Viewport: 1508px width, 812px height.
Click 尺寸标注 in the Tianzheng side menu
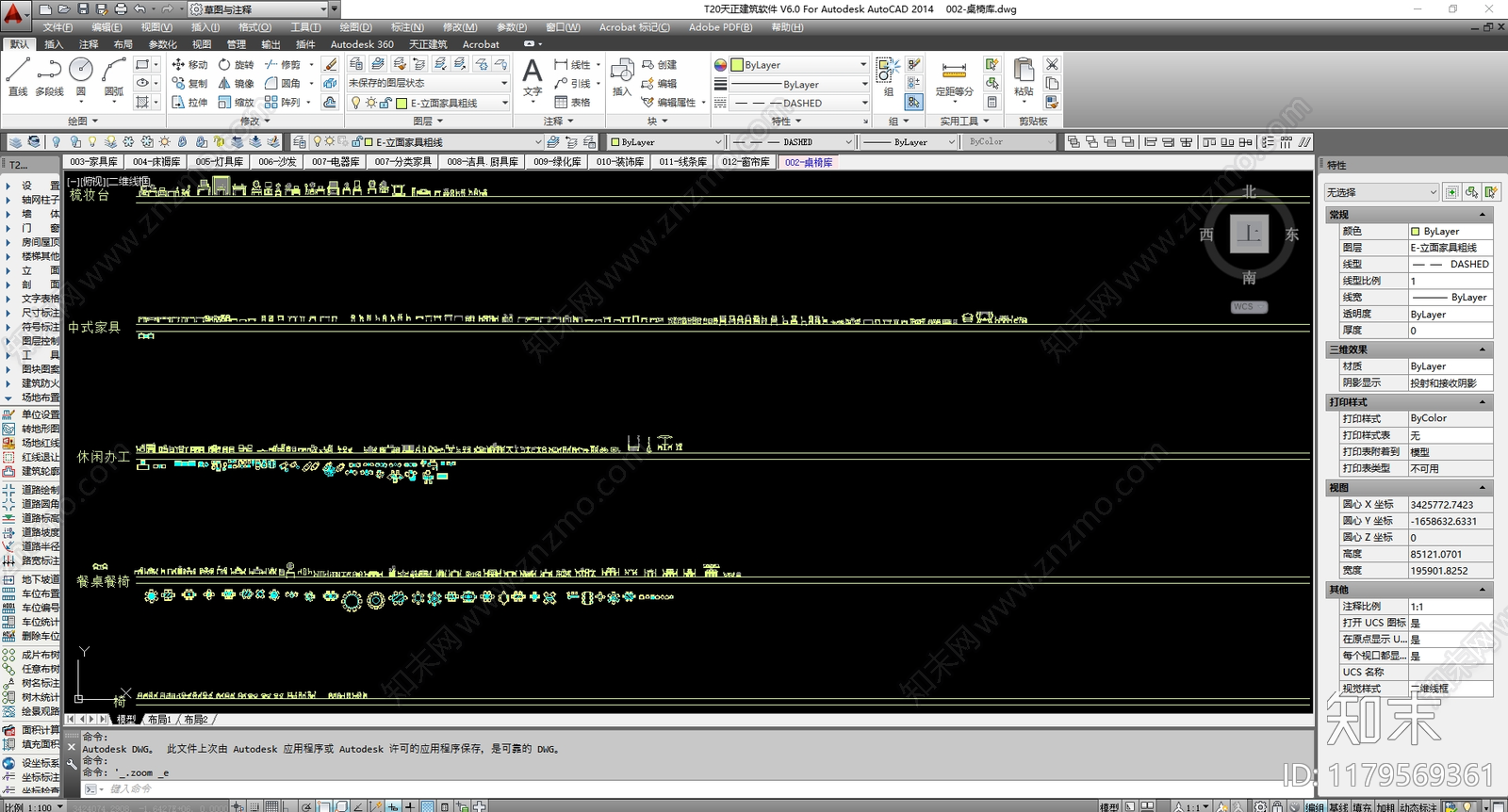[41, 313]
